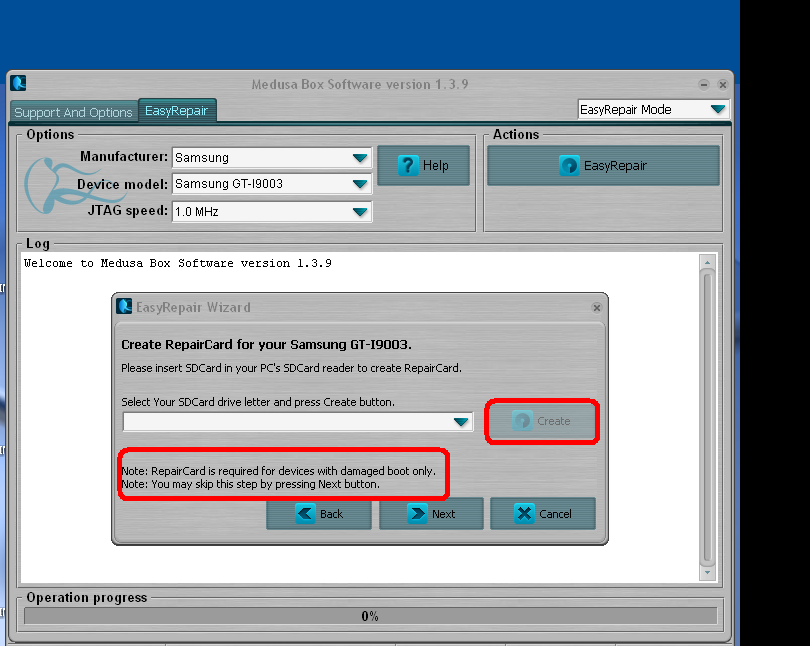Viewport: 810px width, 646px height.
Task: Click the log text 'Welcome to Medusa Box Software'
Action: [178, 263]
